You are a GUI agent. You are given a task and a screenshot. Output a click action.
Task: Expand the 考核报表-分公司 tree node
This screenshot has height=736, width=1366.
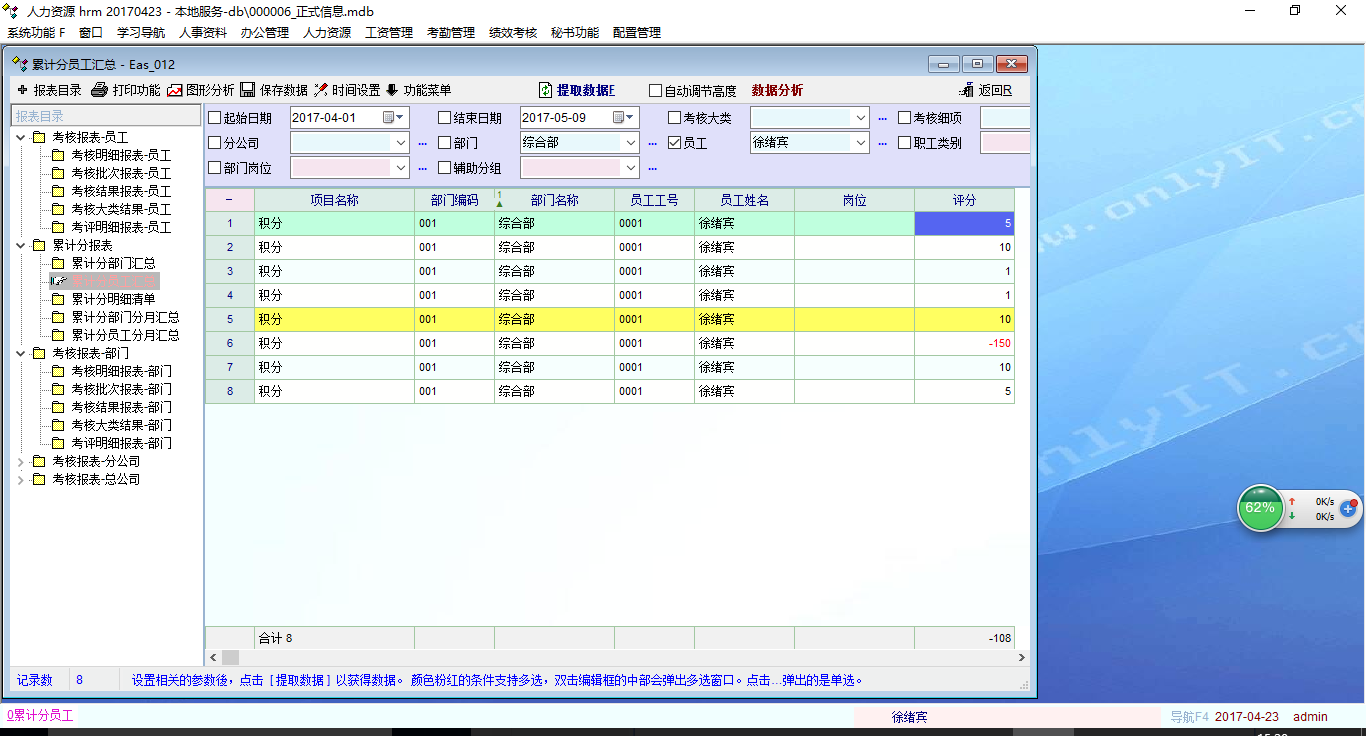coord(21,461)
